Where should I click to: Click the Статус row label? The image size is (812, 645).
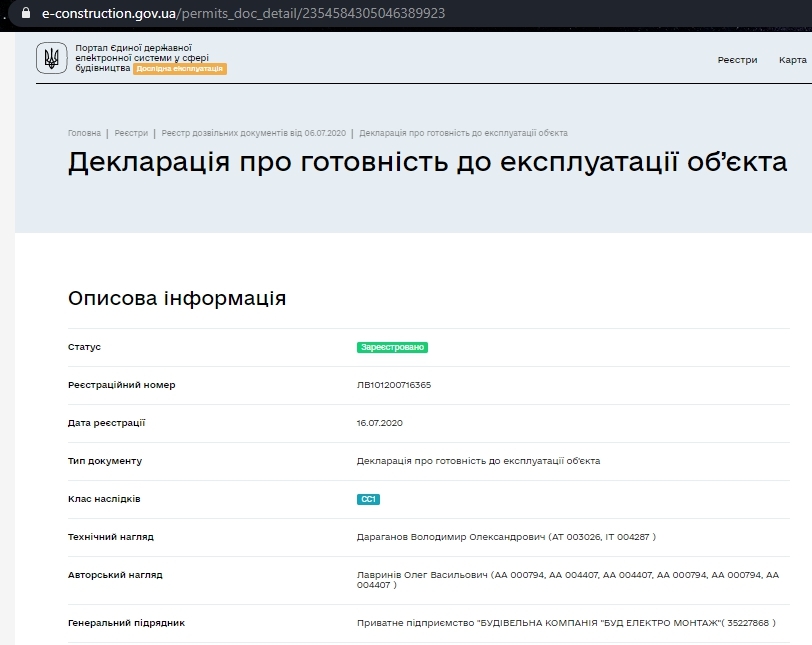click(x=84, y=347)
